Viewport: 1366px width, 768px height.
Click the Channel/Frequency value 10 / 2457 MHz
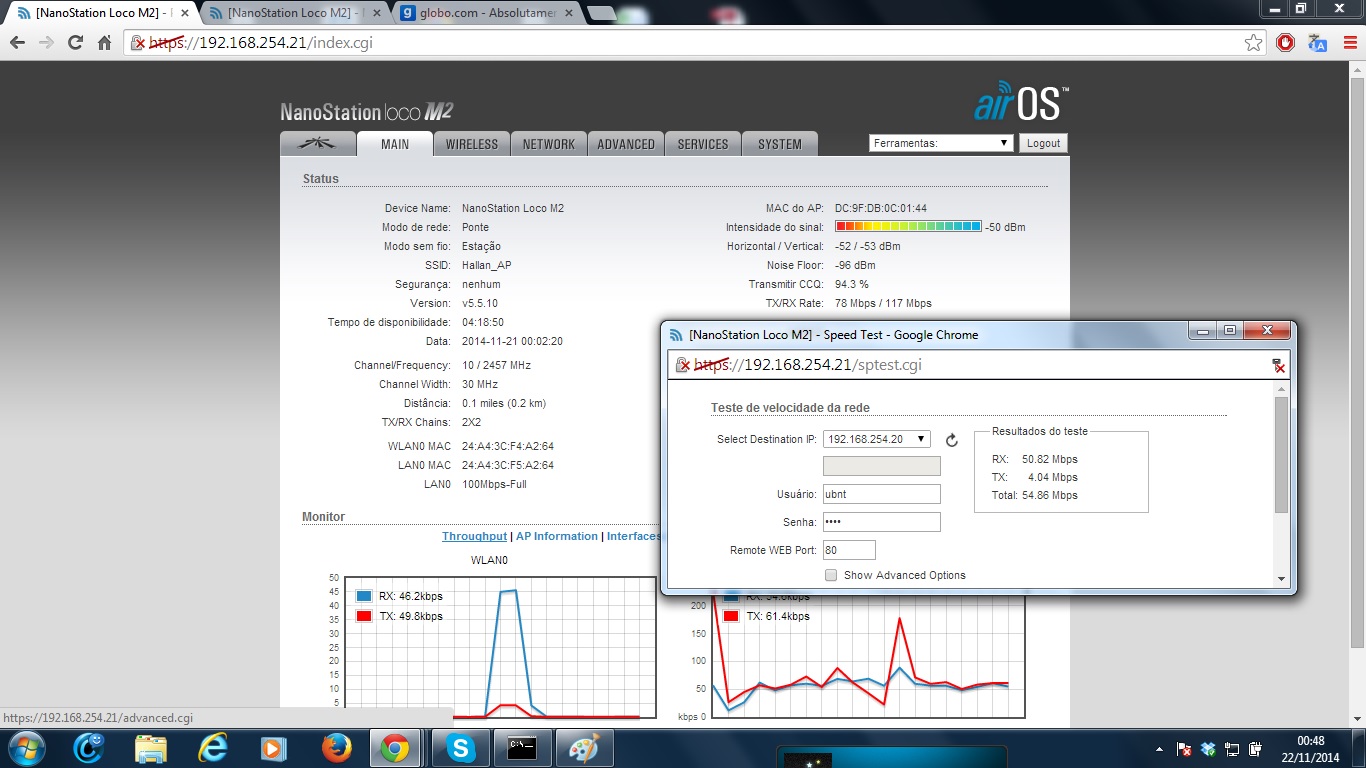496,365
